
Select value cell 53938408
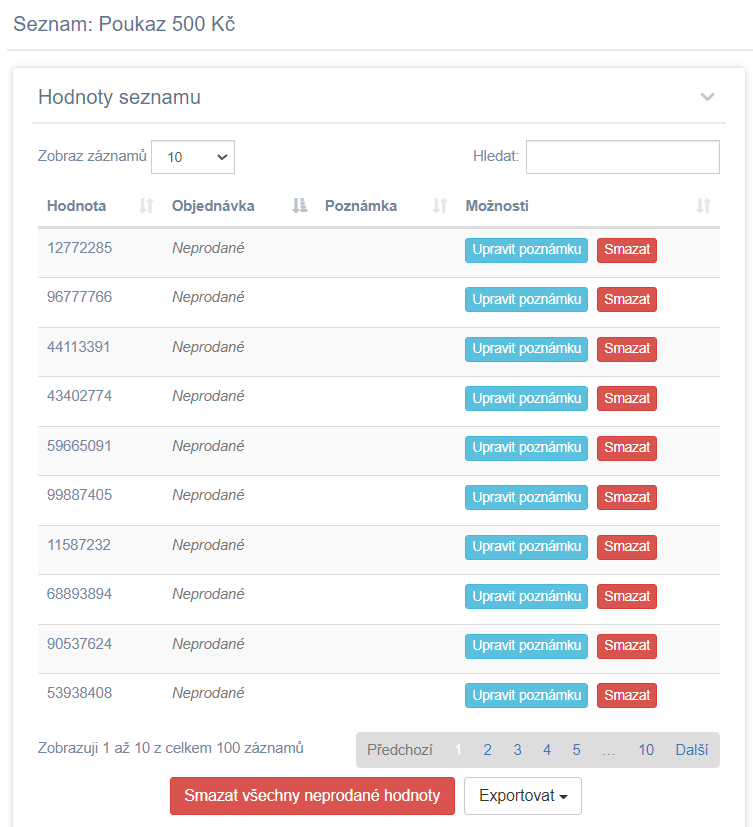(x=80, y=693)
